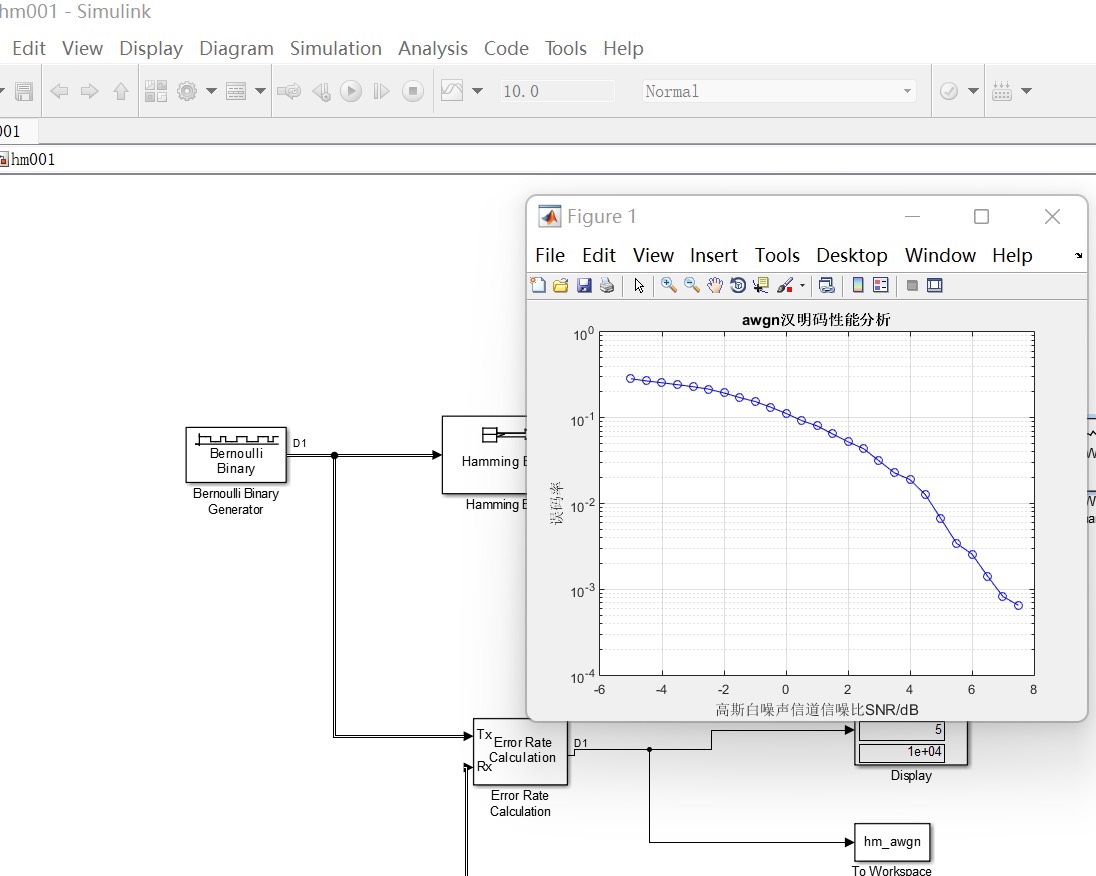The image size is (1096, 876).
Task: Navigate back in the Simulink toolbar
Action: [x=59, y=91]
